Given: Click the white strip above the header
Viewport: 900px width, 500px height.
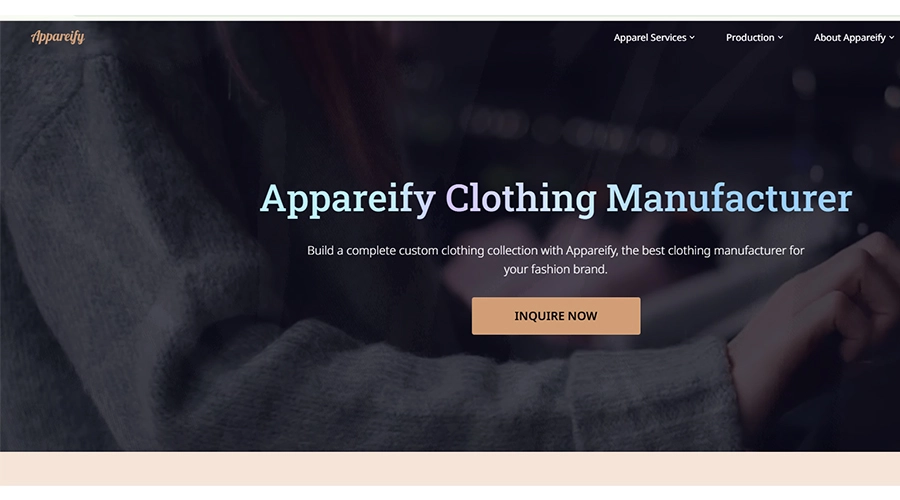Looking at the screenshot, I should (450, 8).
